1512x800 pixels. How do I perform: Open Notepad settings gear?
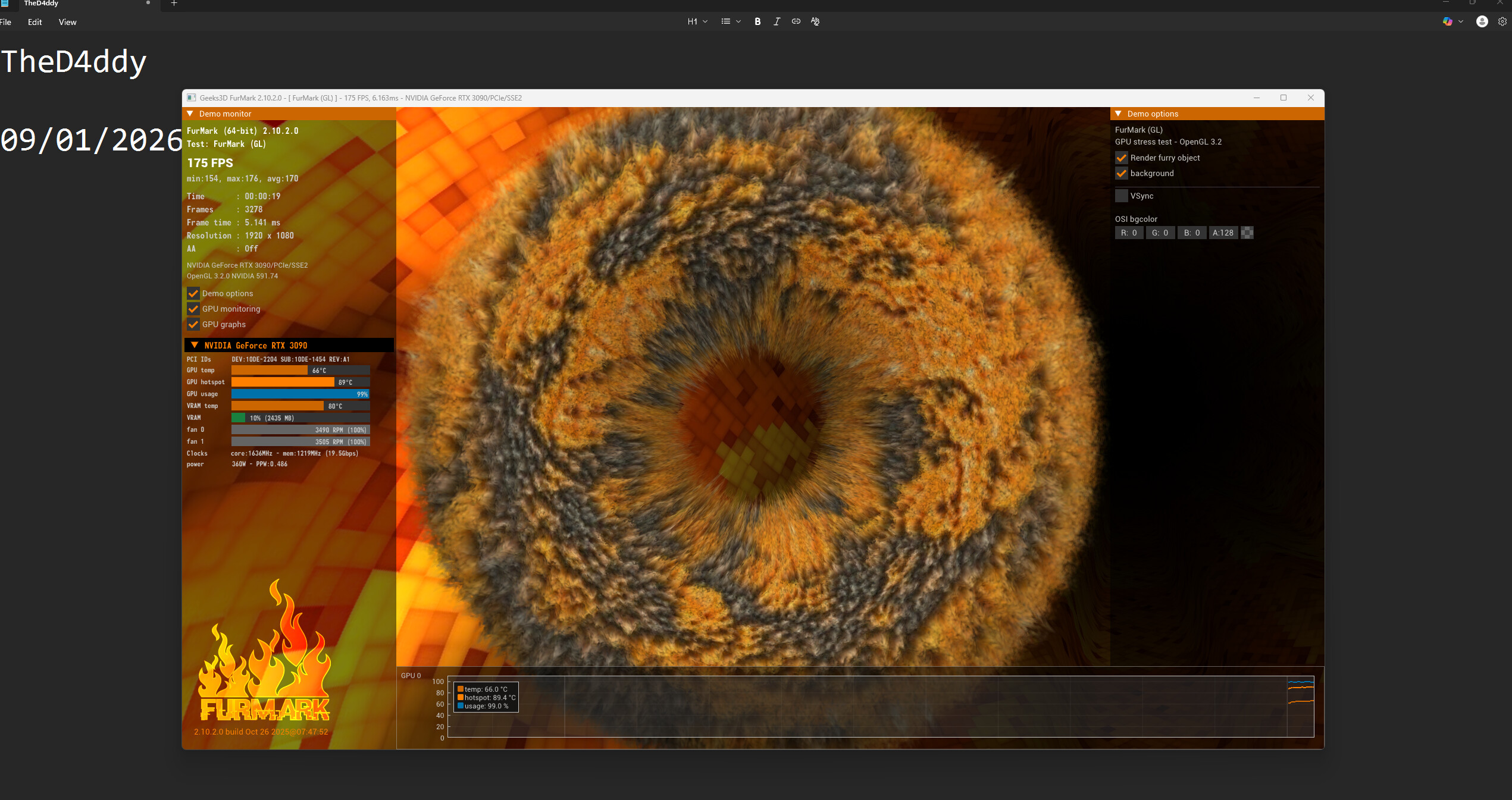(x=1502, y=21)
